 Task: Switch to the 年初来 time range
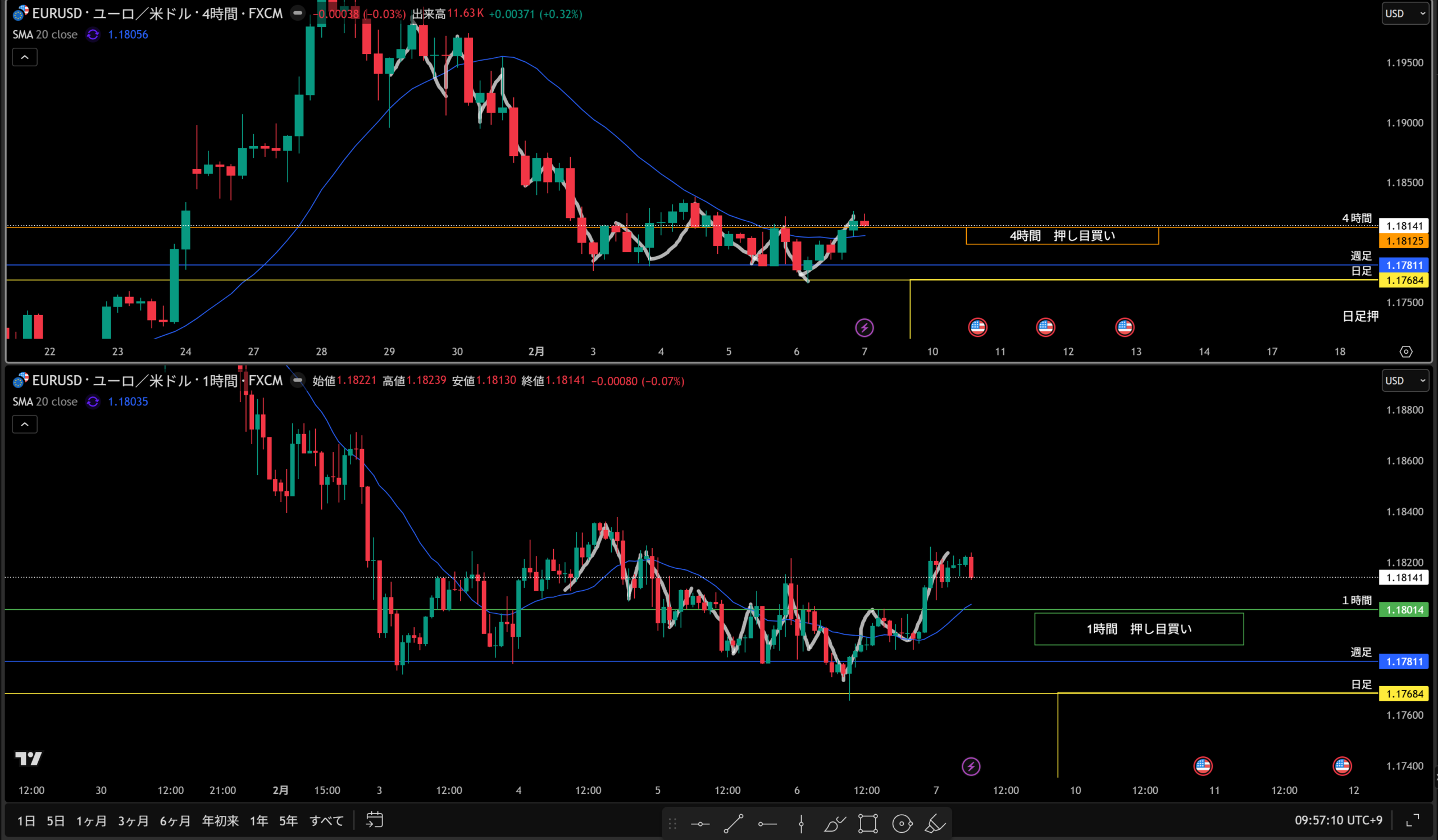pyautogui.click(x=220, y=820)
